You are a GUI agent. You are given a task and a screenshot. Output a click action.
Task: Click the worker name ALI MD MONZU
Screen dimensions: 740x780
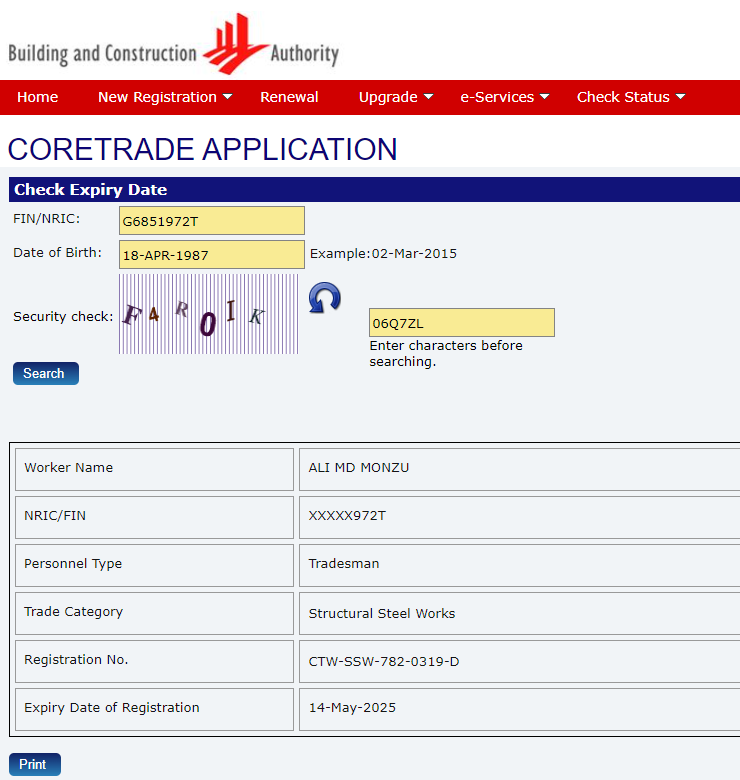point(359,468)
